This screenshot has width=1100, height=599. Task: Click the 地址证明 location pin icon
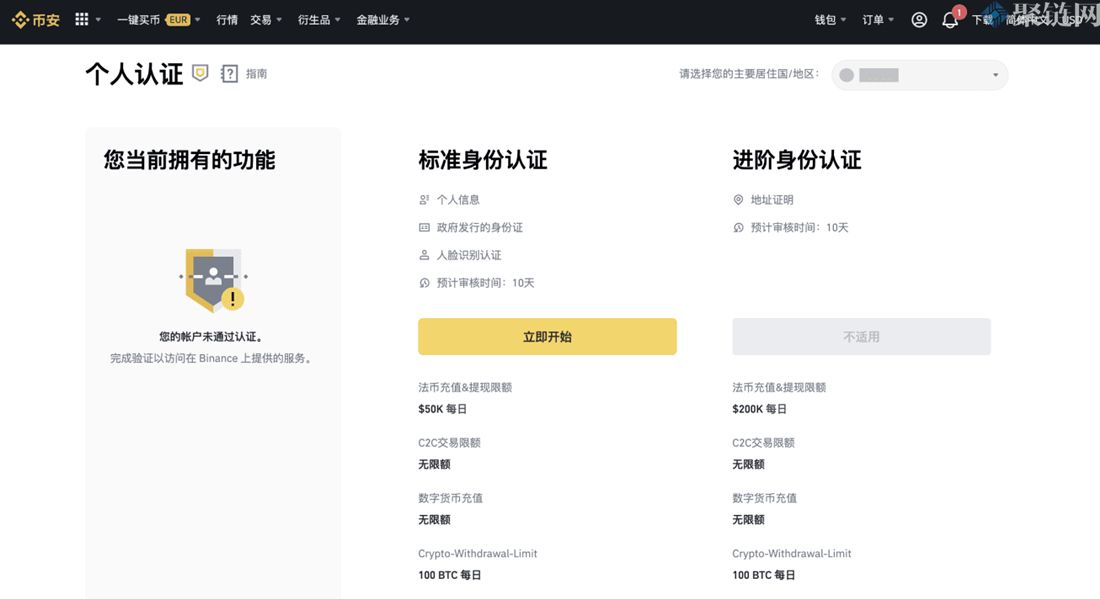click(x=738, y=199)
